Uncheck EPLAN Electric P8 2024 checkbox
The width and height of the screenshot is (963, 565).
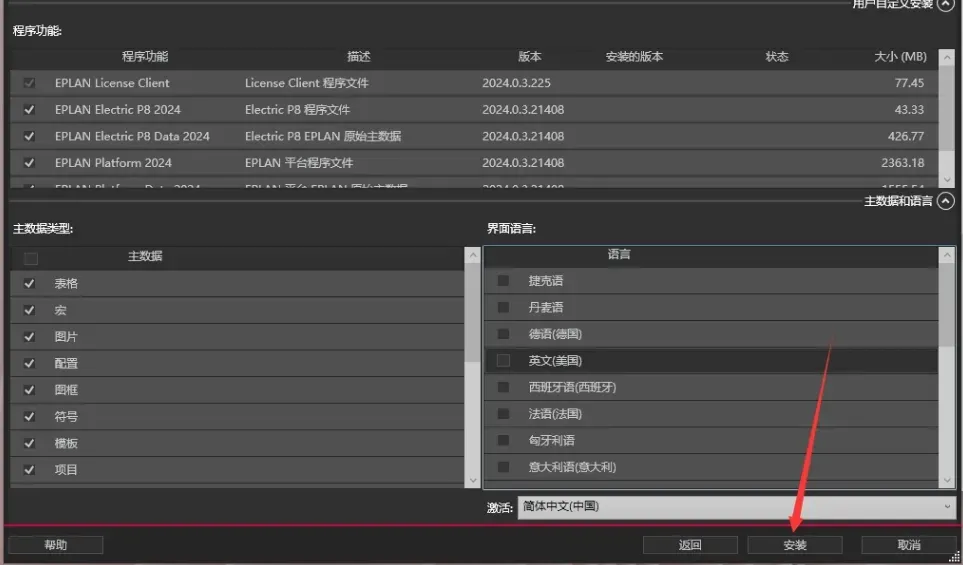(29, 110)
